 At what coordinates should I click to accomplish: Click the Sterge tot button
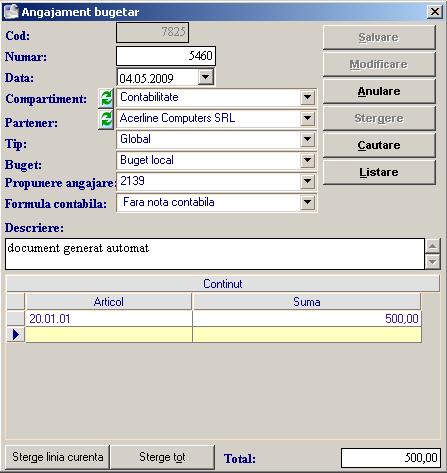162,457
